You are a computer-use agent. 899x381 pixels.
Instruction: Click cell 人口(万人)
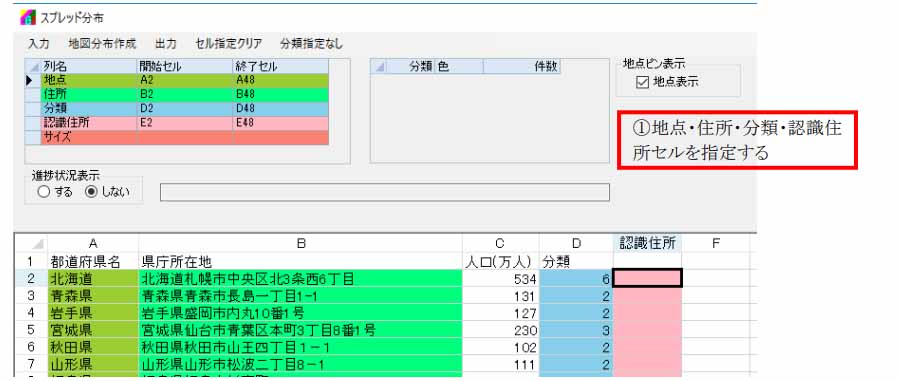click(x=501, y=262)
